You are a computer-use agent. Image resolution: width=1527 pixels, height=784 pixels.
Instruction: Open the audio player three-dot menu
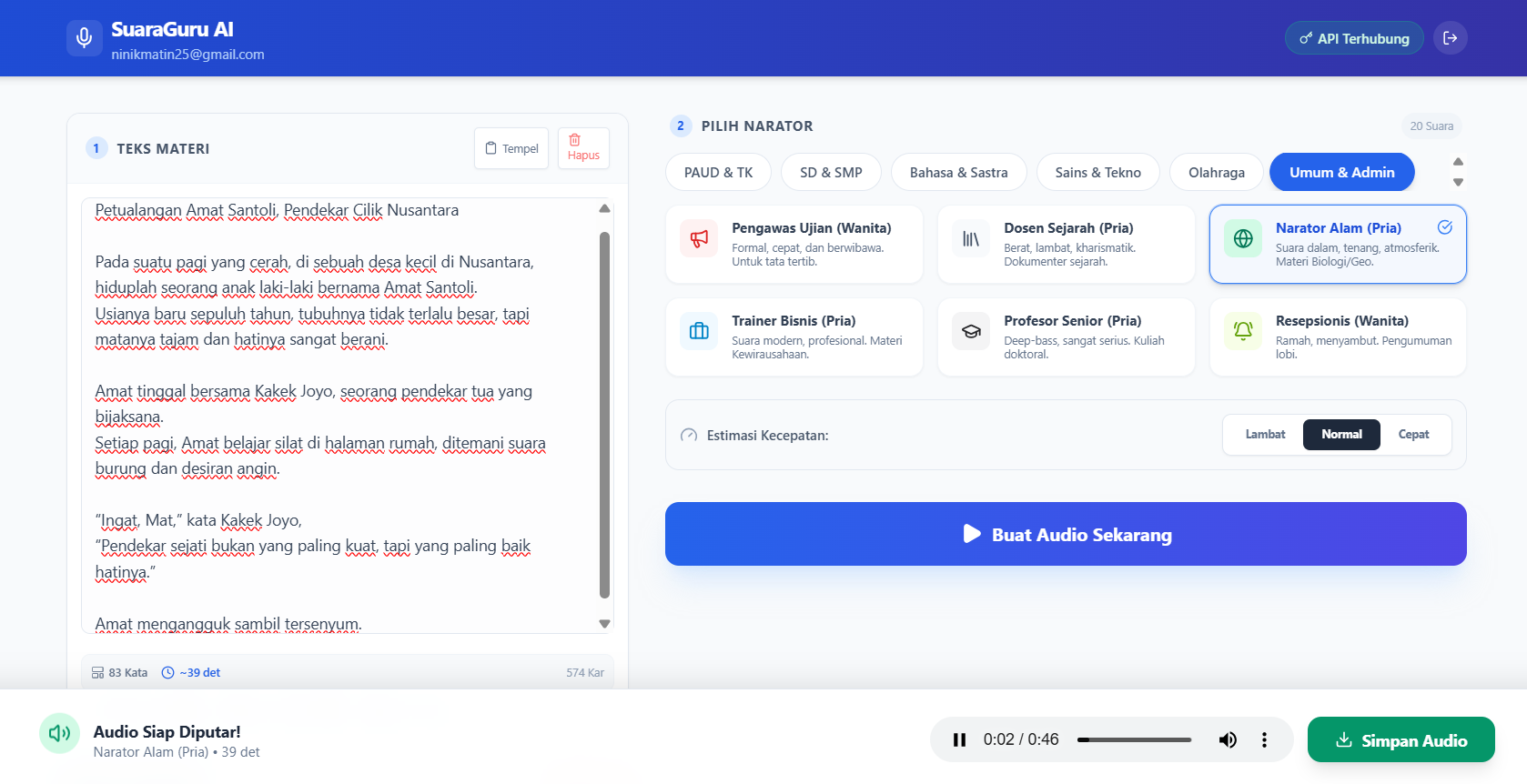1264,739
